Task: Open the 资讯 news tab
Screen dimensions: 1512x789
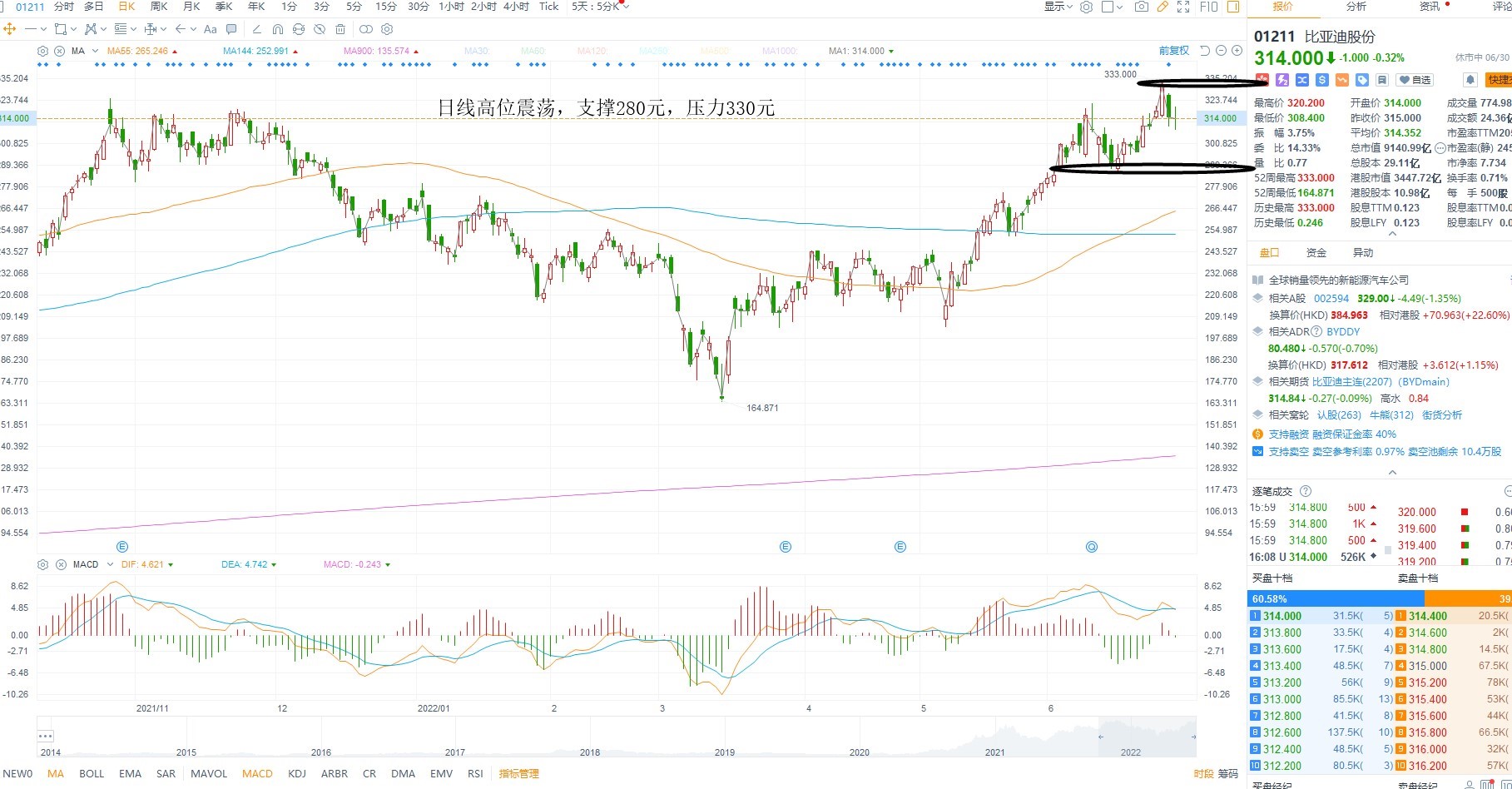Action: pyautogui.click(x=1430, y=7)
